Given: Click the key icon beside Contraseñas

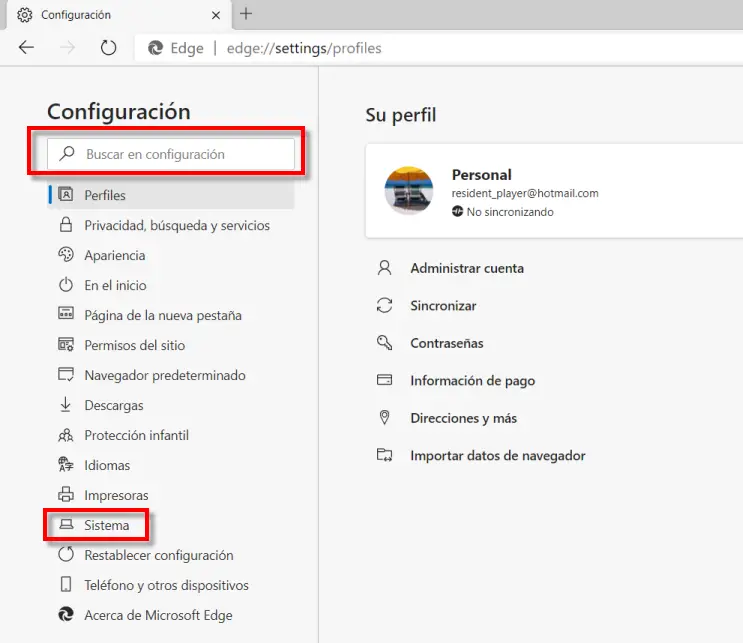Looking at the screenshot, I should [x=384, y=343].
